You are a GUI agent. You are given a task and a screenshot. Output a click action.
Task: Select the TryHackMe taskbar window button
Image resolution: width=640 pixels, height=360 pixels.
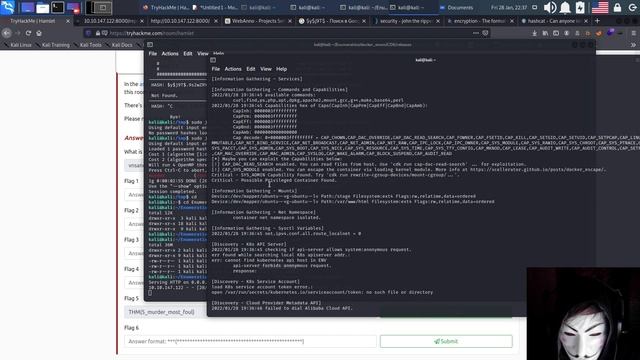(165, 7)
